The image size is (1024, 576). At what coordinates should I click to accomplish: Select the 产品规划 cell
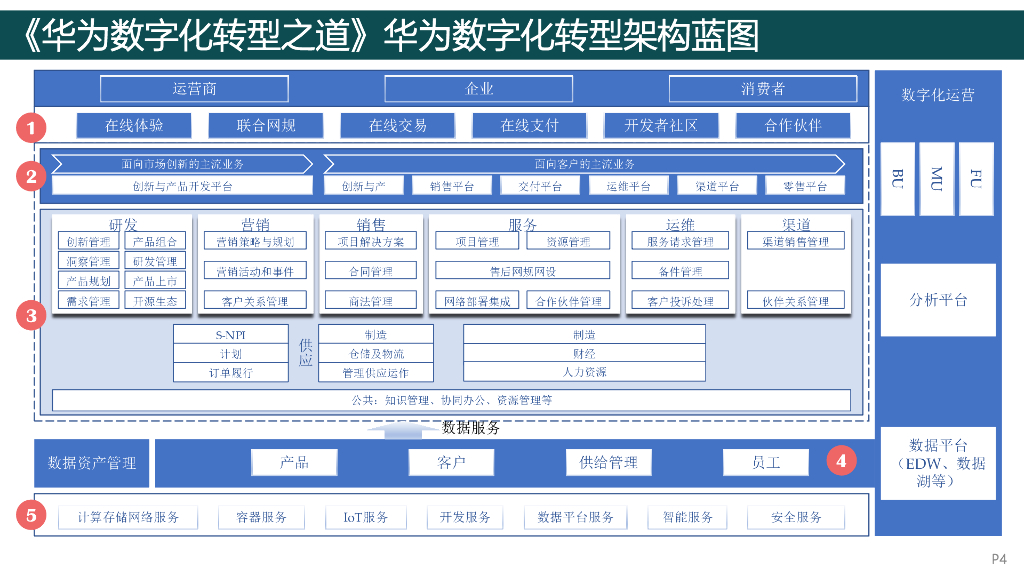[x=88, y=280]
